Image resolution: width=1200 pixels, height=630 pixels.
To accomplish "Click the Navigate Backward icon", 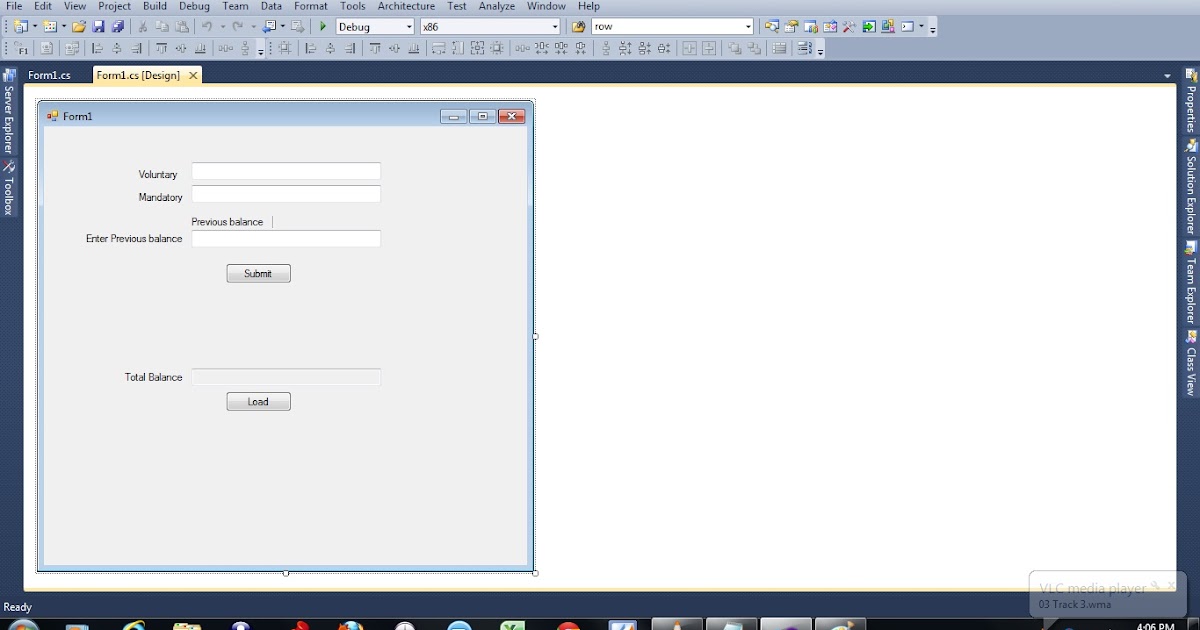I will (269, 27).
